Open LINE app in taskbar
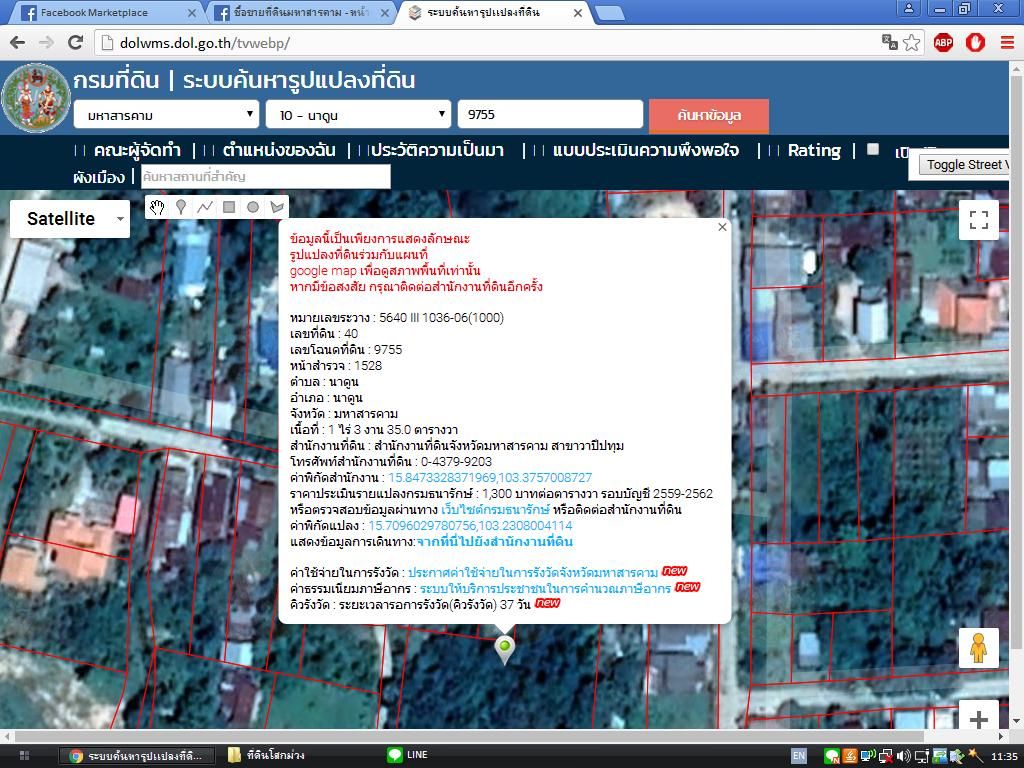Viewport: 1024px width, 768px height. click(x=408, y=756)
